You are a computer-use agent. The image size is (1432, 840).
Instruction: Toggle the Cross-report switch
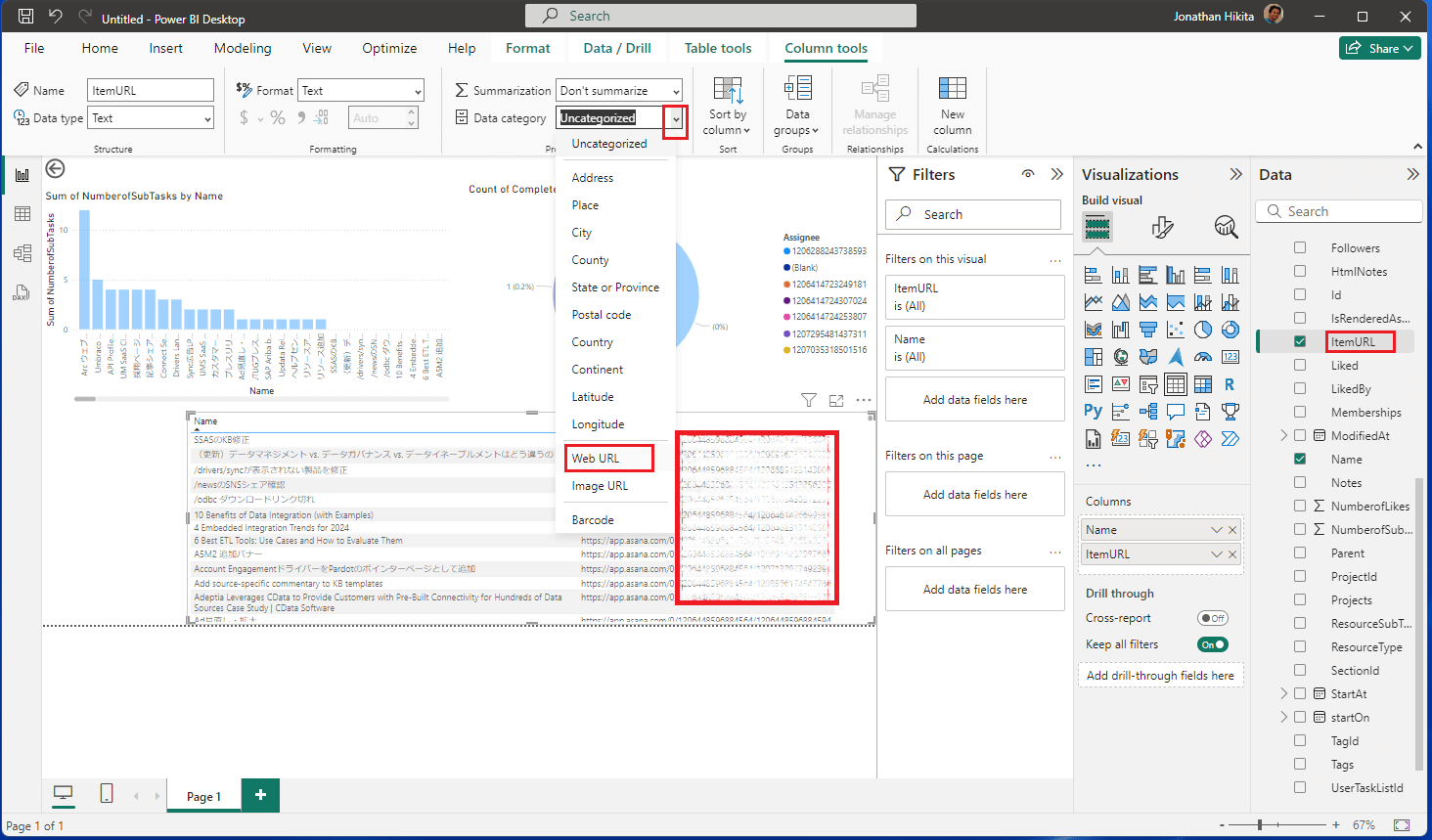[x=1212, y=618]
